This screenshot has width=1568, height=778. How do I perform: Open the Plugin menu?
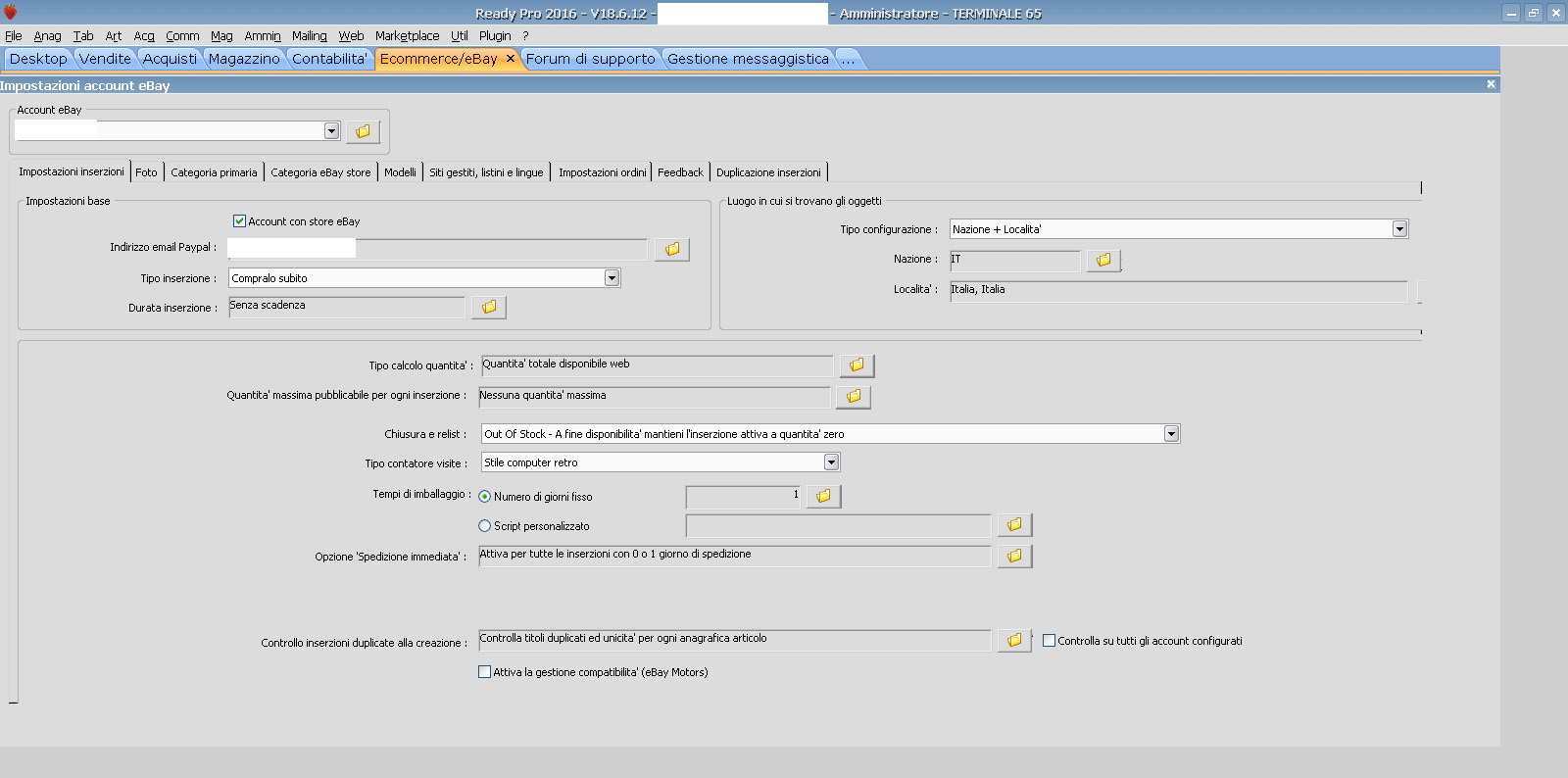[x=495, y=36]
